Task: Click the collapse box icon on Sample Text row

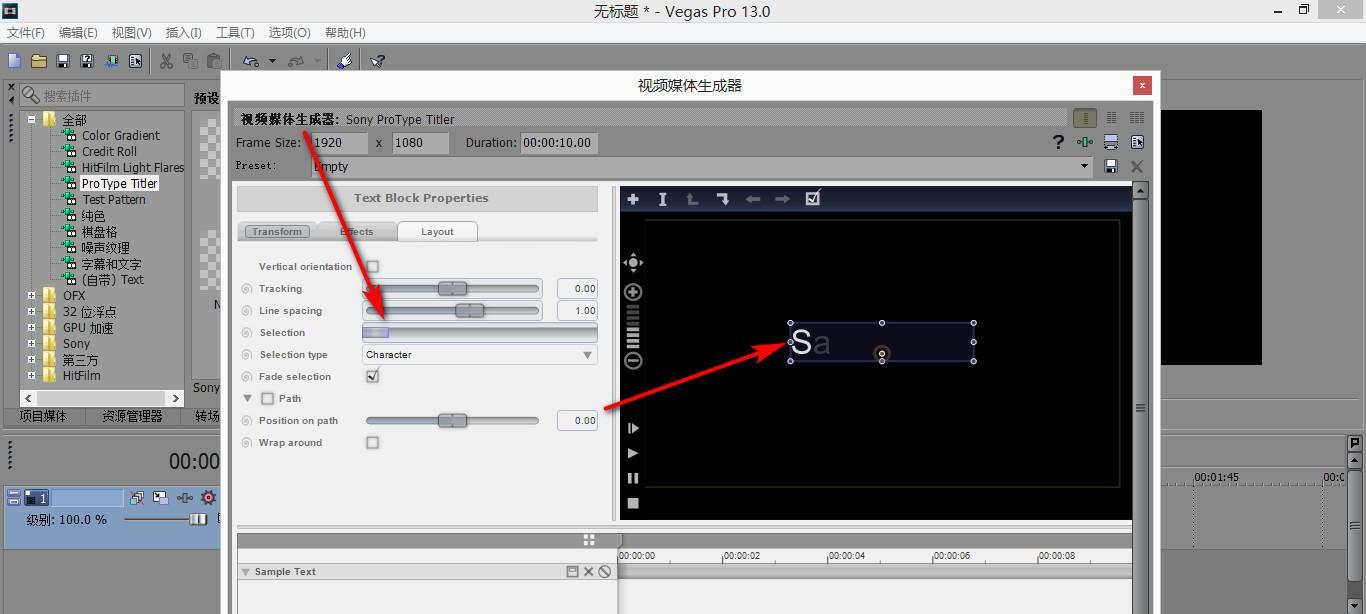Action: (572, 572)
